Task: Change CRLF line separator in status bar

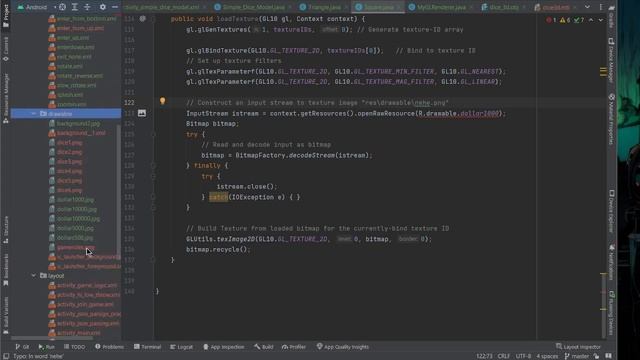Action: click(x=504, y=356)
